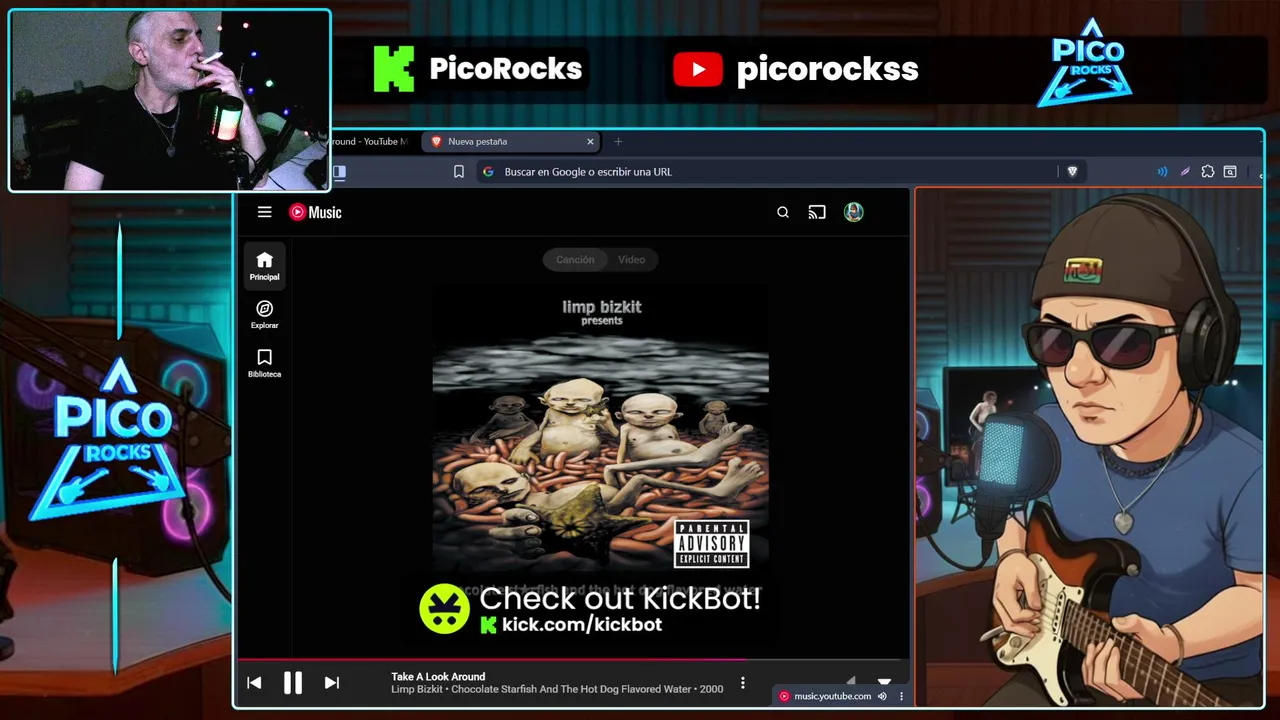This screenshot has height=720, width=1280.
Task: Toggle the browser left sidebar panel button
Action: click(340, 172)
